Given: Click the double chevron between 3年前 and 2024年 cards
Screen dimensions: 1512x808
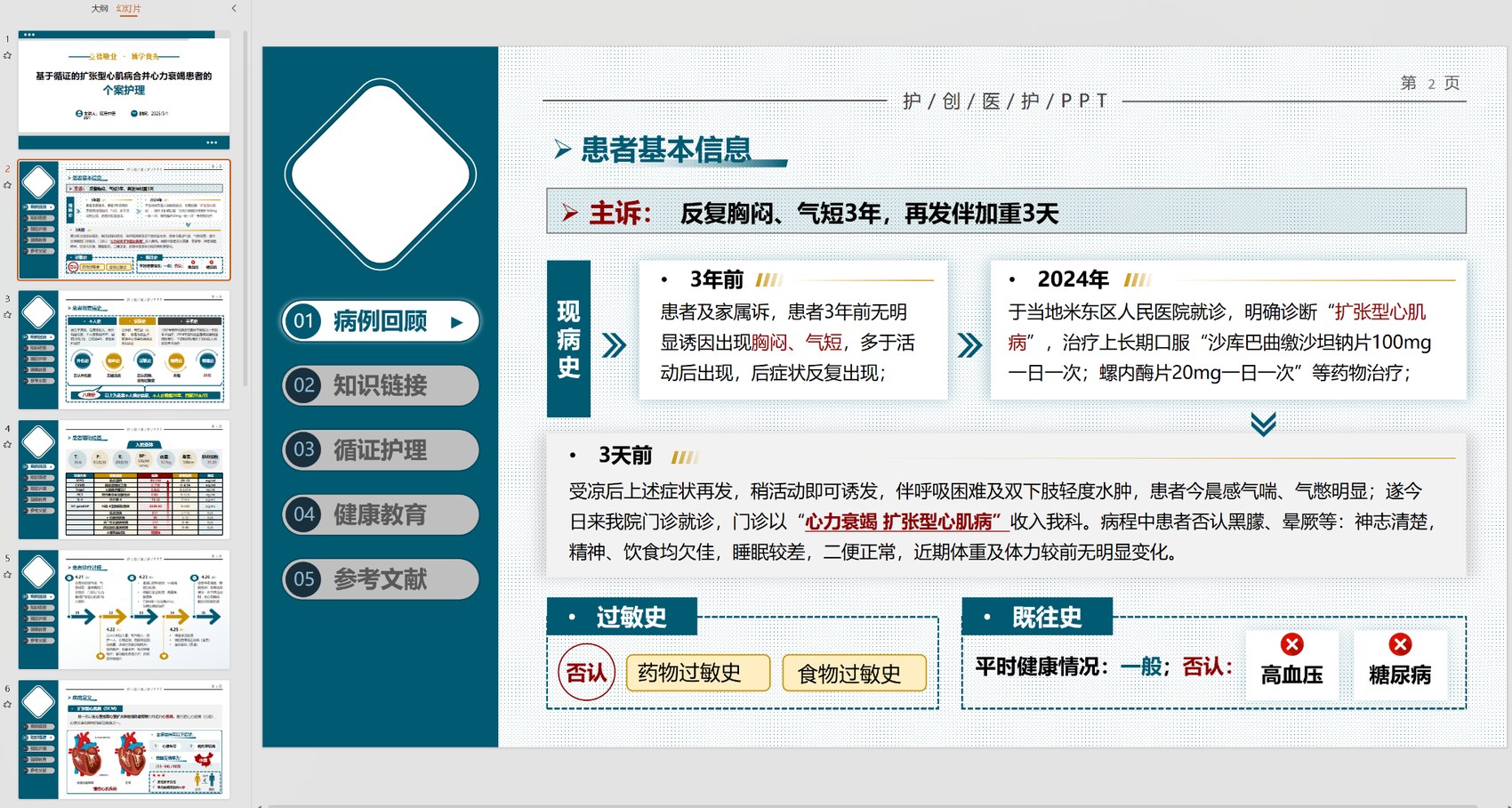Looking at the screenshot, I should (969, 345).
